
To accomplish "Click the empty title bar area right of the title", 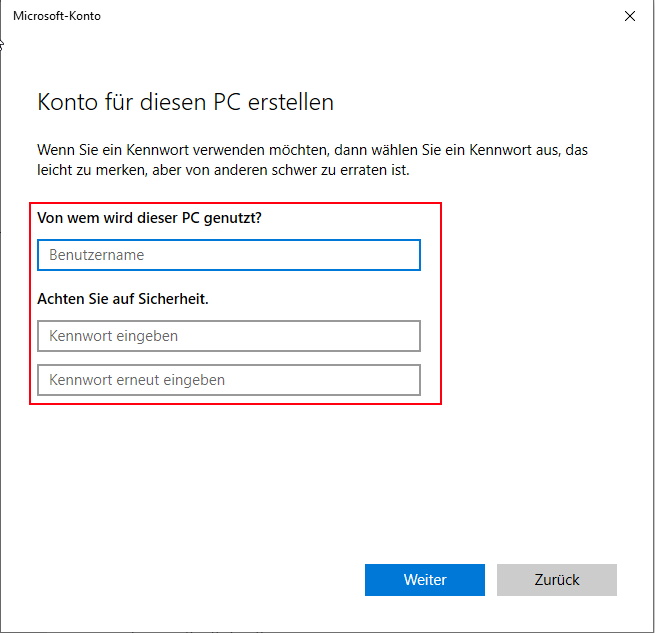I will tap(350, 16).
